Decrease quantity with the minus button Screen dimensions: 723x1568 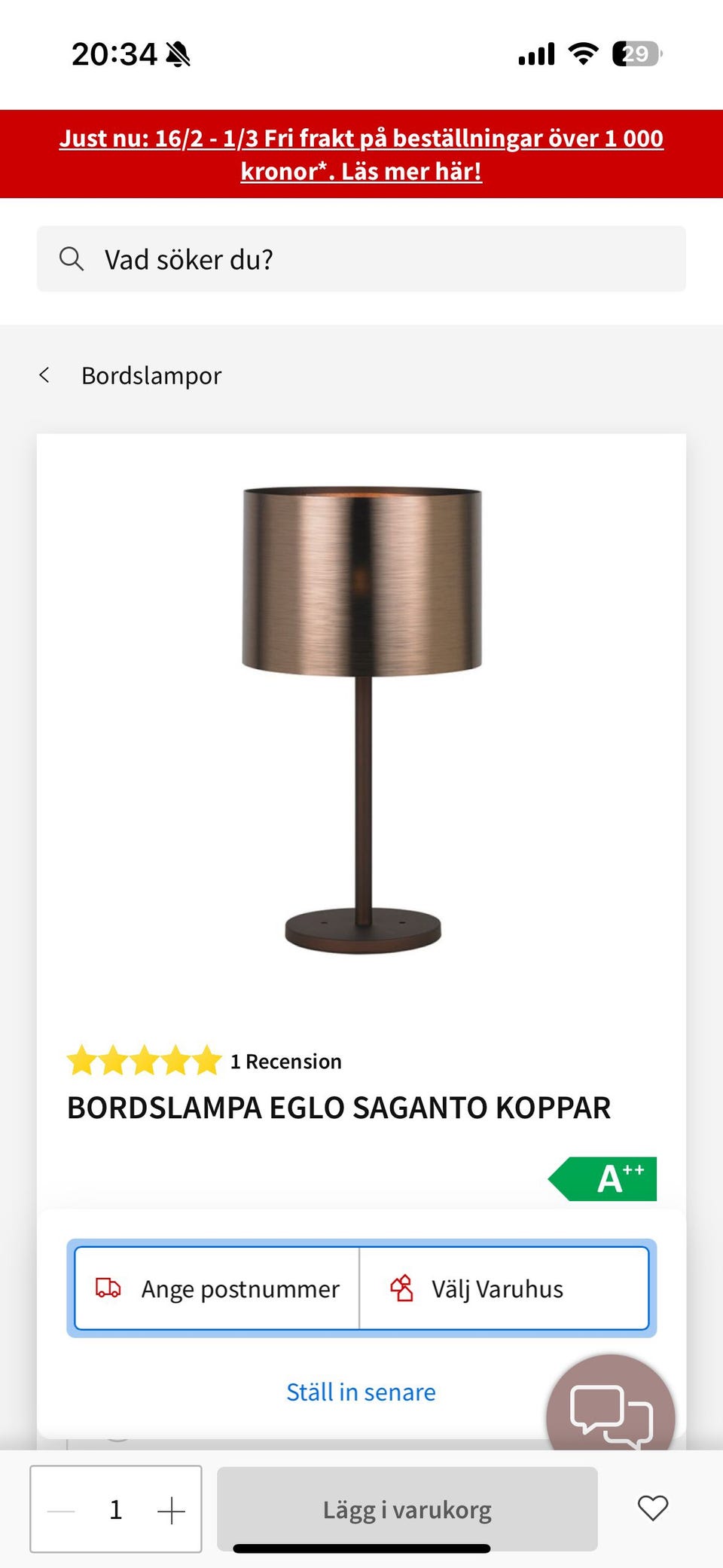coord(61,1510)
